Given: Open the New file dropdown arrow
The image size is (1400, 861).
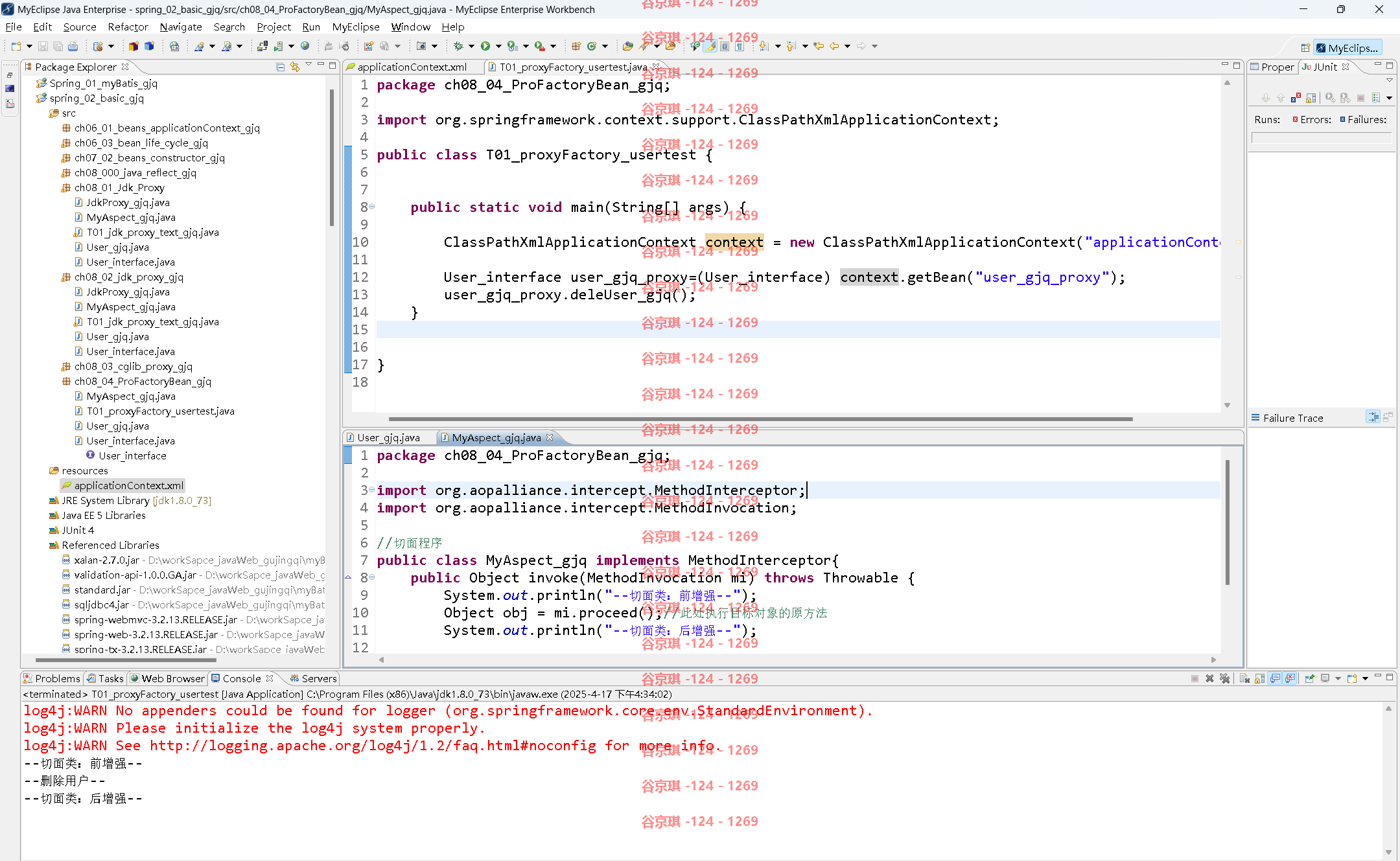Looking at the screenshot, I should pos(29,46).
